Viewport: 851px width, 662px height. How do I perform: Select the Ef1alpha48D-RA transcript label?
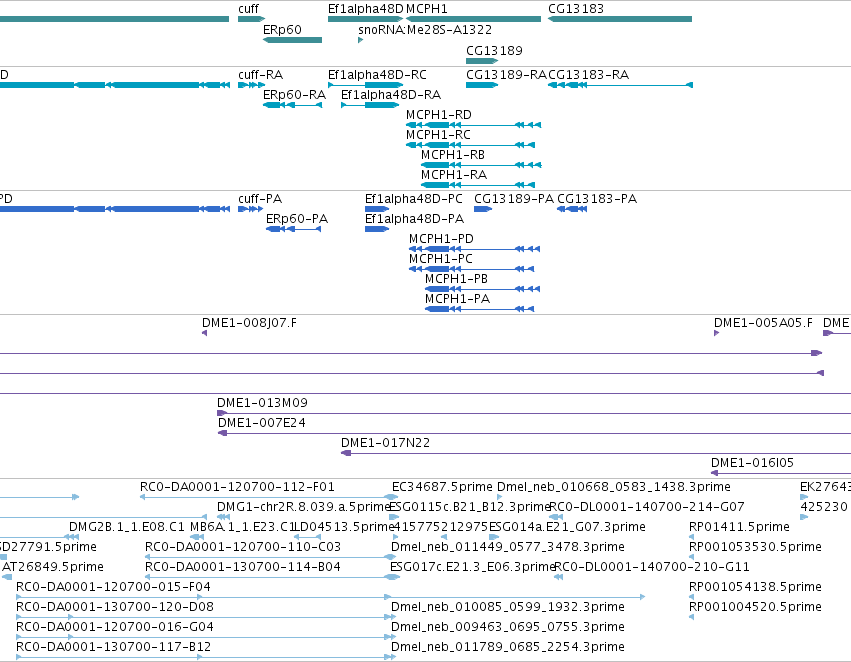(x=391, y=95)
